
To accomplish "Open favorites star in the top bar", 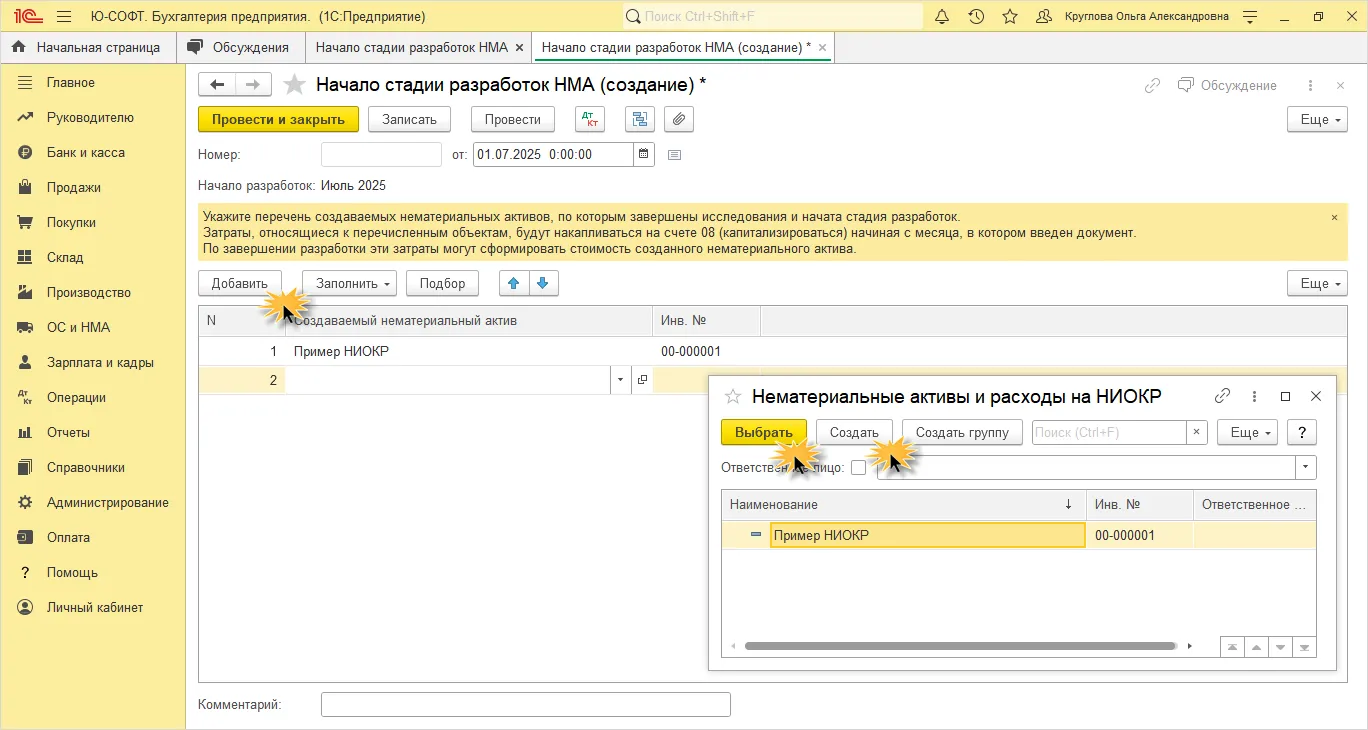I will click(x=1010, y=16).
